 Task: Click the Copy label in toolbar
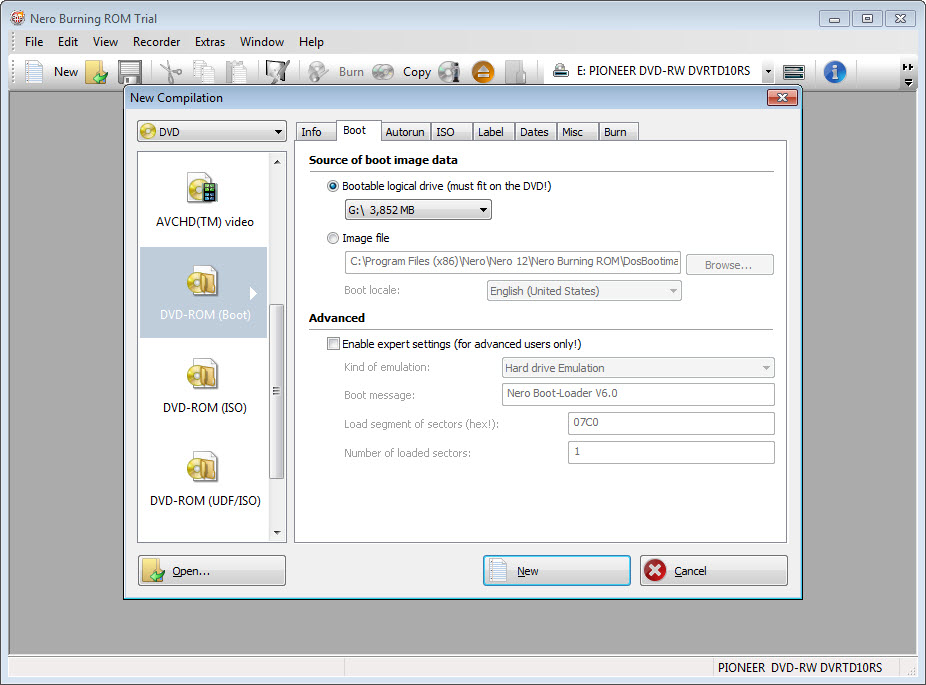(417, 71)
